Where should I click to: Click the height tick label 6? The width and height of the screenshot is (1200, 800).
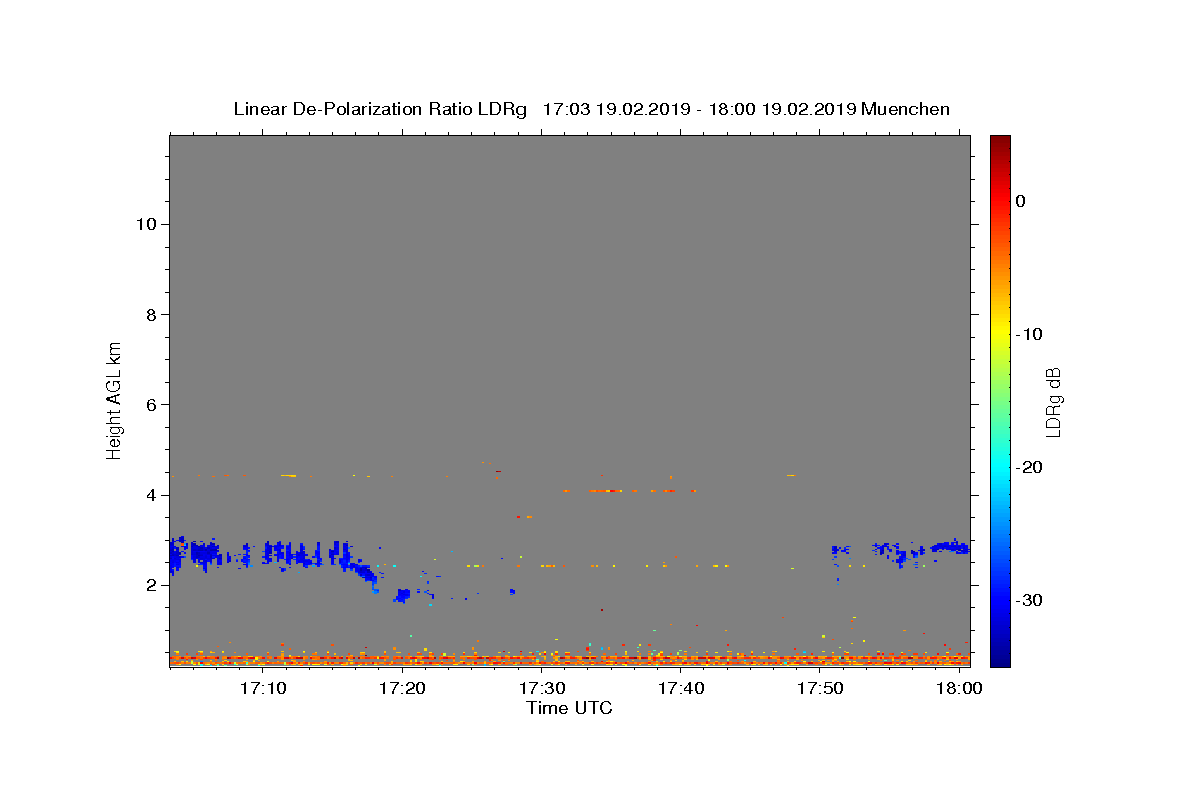151,404
